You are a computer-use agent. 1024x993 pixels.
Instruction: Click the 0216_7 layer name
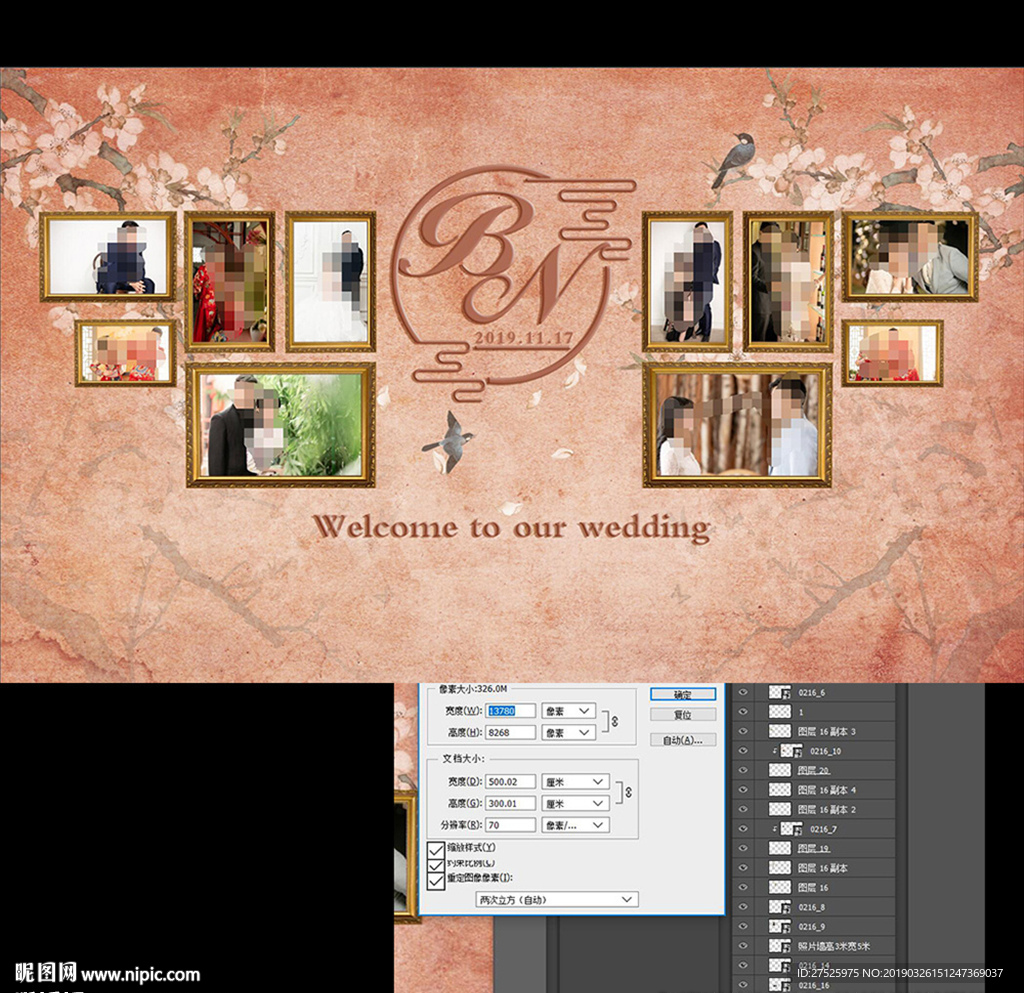point(823,829)
